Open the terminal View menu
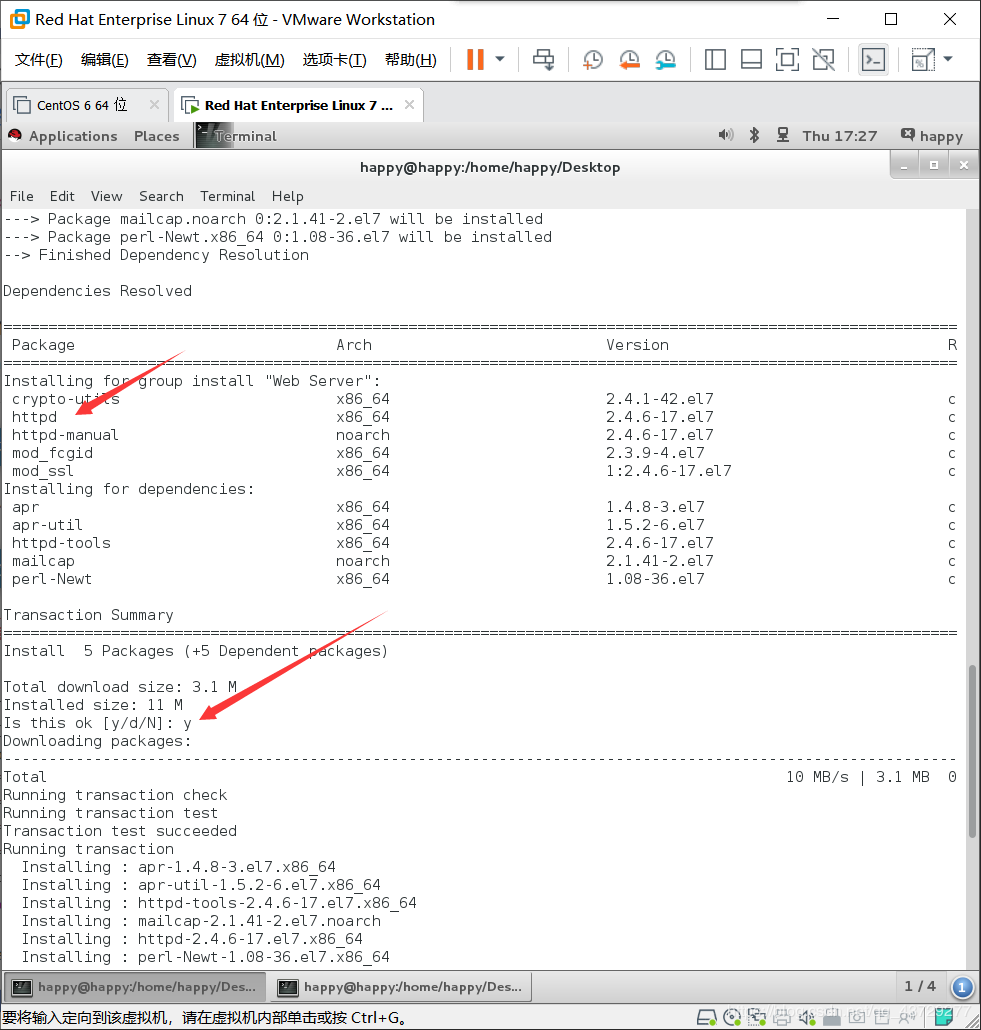 (x=106, y=196)
